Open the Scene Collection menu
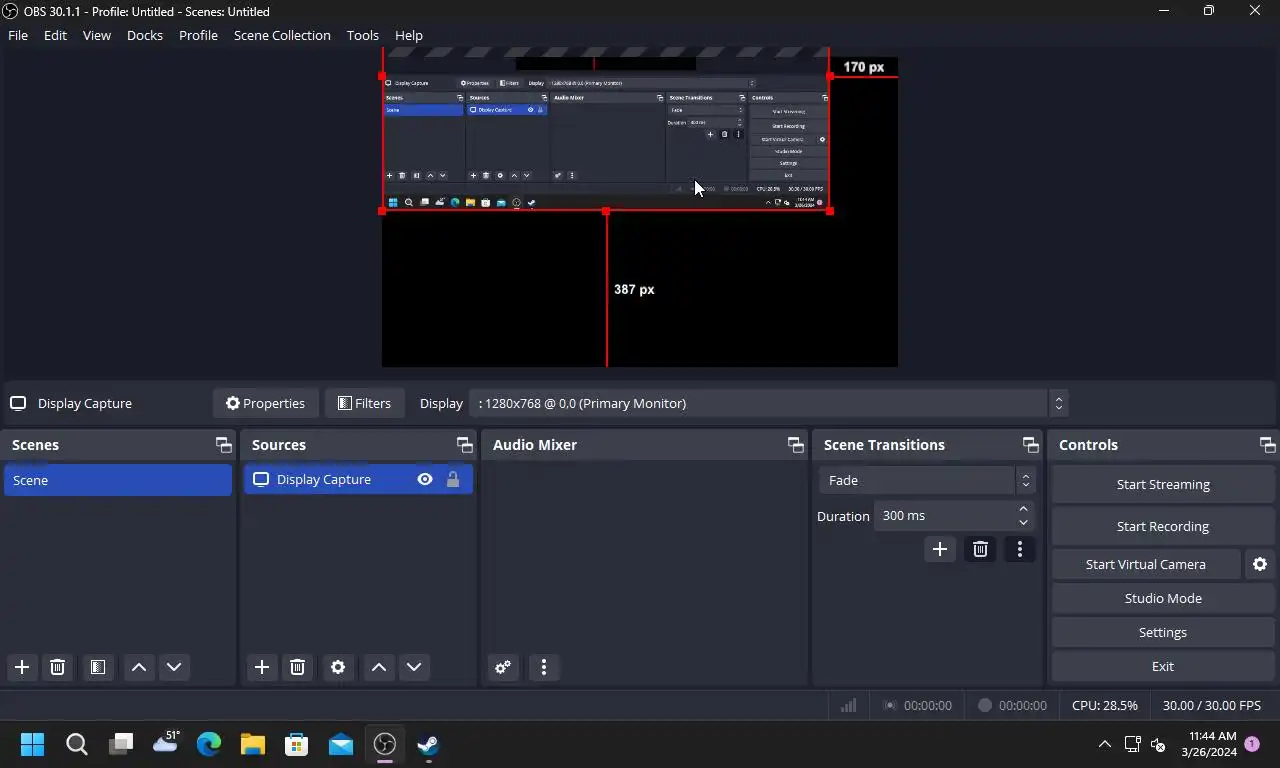Screen dimensions: 1280x768 [x=282, y=35]
